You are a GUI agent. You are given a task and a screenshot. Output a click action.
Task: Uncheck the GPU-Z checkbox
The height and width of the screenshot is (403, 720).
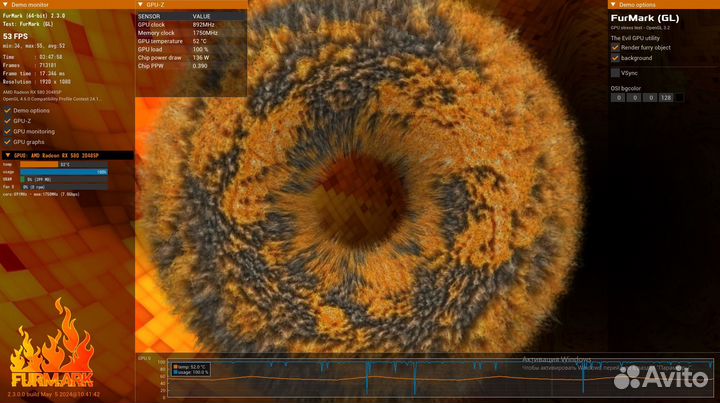[8, 121]
